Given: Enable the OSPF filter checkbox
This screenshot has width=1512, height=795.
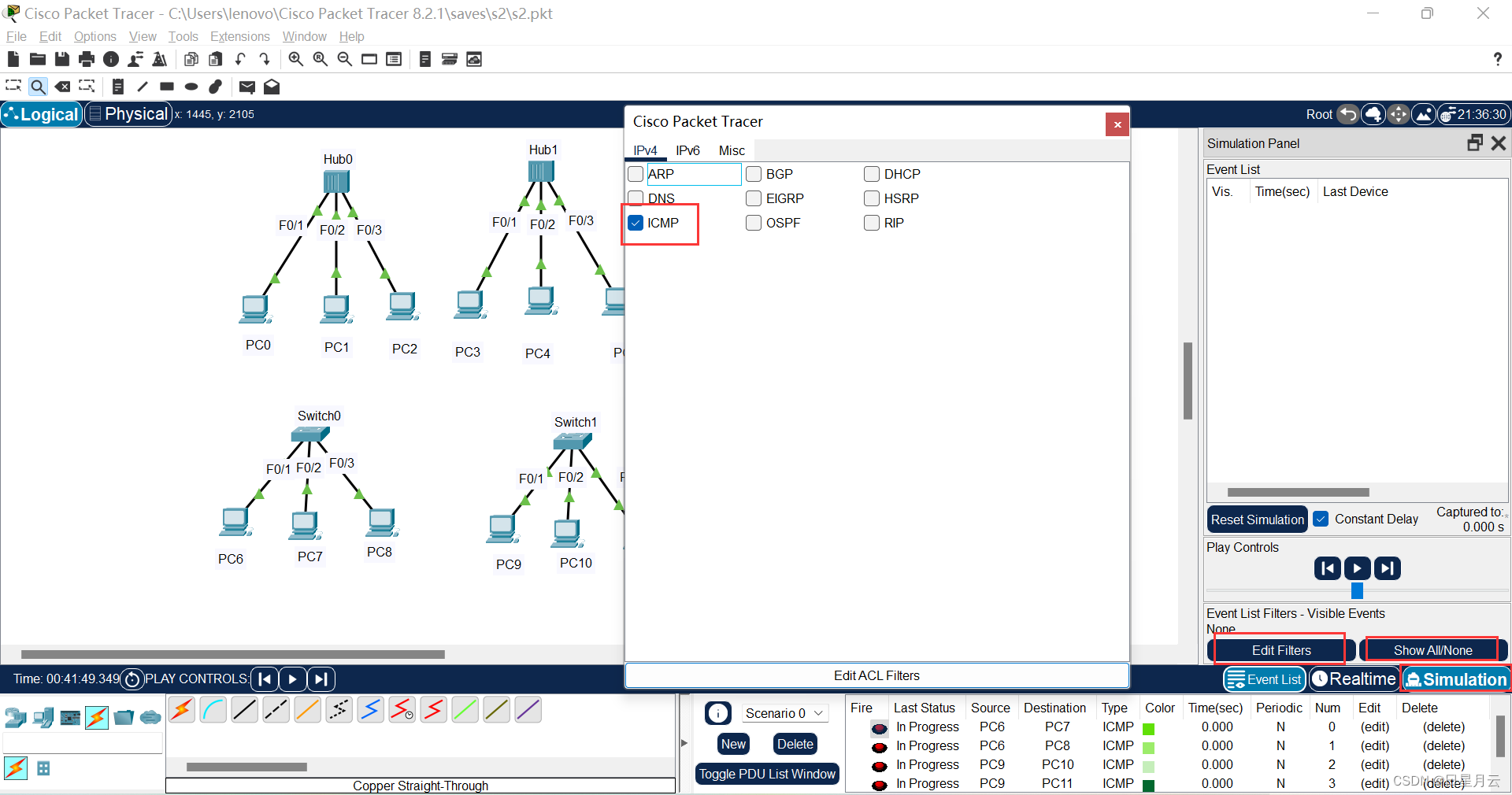Looking at the screenshot, I should click(x=754, y=223).
